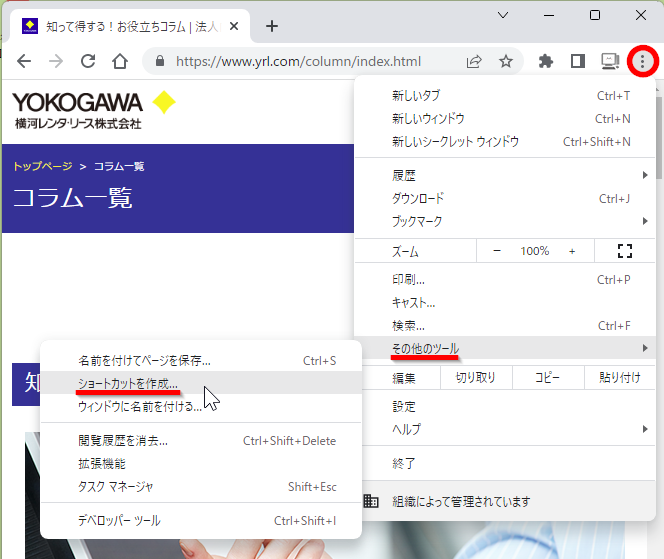Choose キャスト... from the menu

pyautogui.click(x=505, y=302)
